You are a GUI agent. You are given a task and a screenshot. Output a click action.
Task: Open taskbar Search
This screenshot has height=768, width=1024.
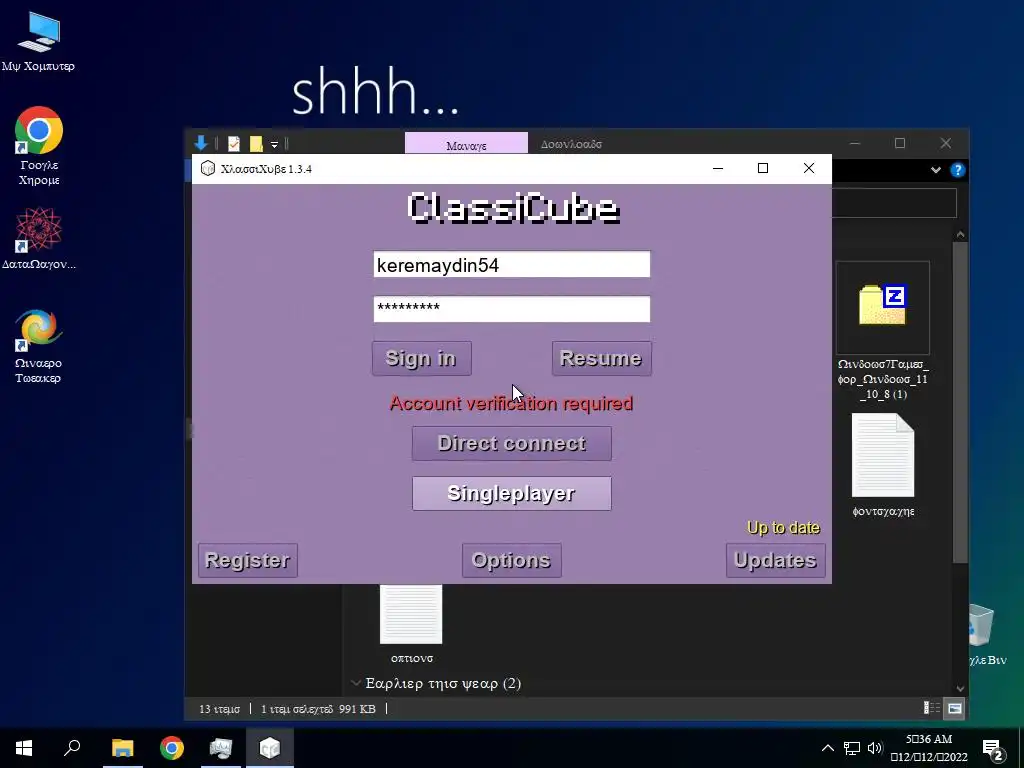[x=72, y=748]
